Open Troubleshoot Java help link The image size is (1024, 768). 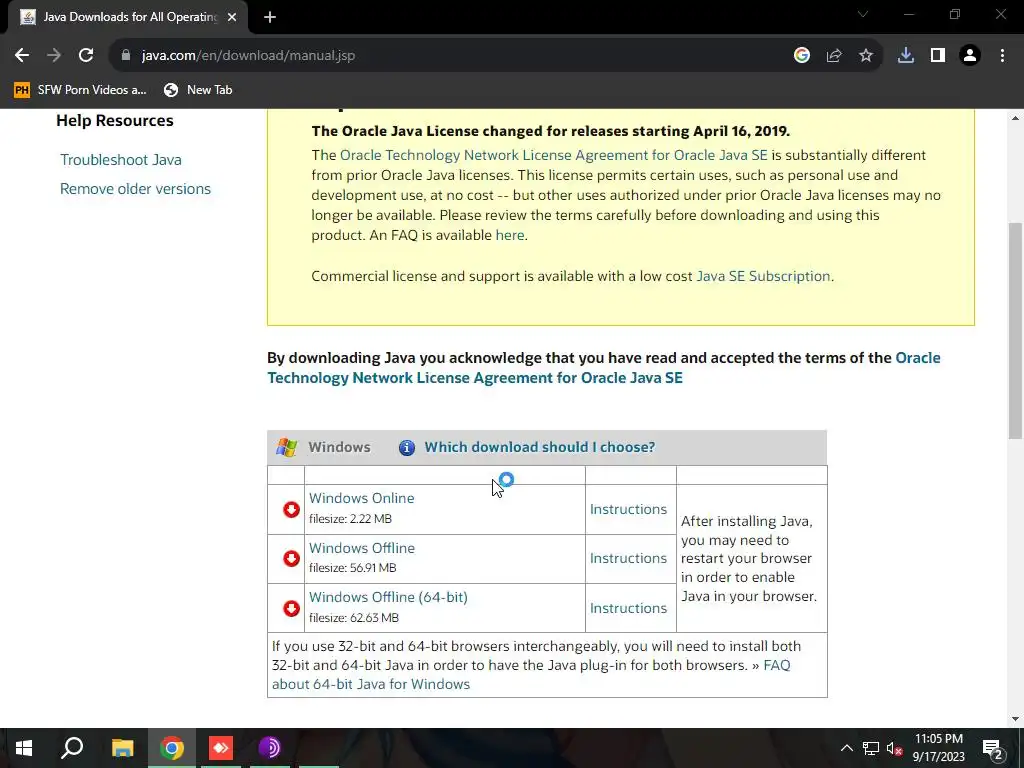point(121,160)
